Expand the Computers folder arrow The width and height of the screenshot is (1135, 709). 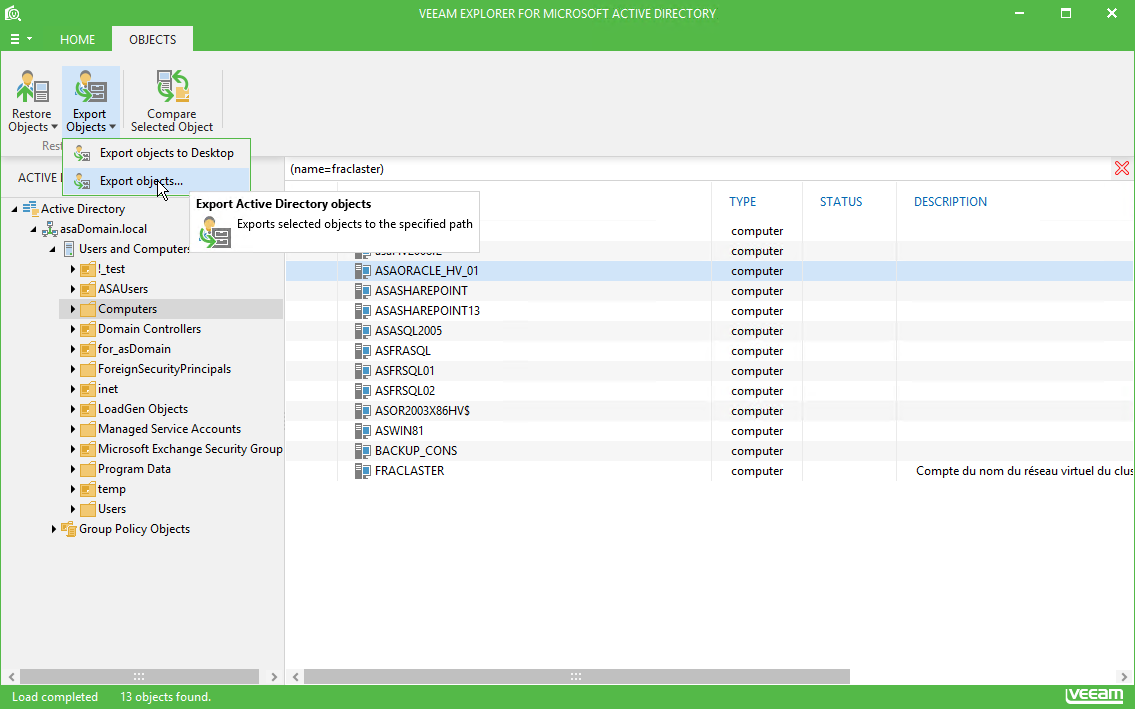[x=72, y=309]
